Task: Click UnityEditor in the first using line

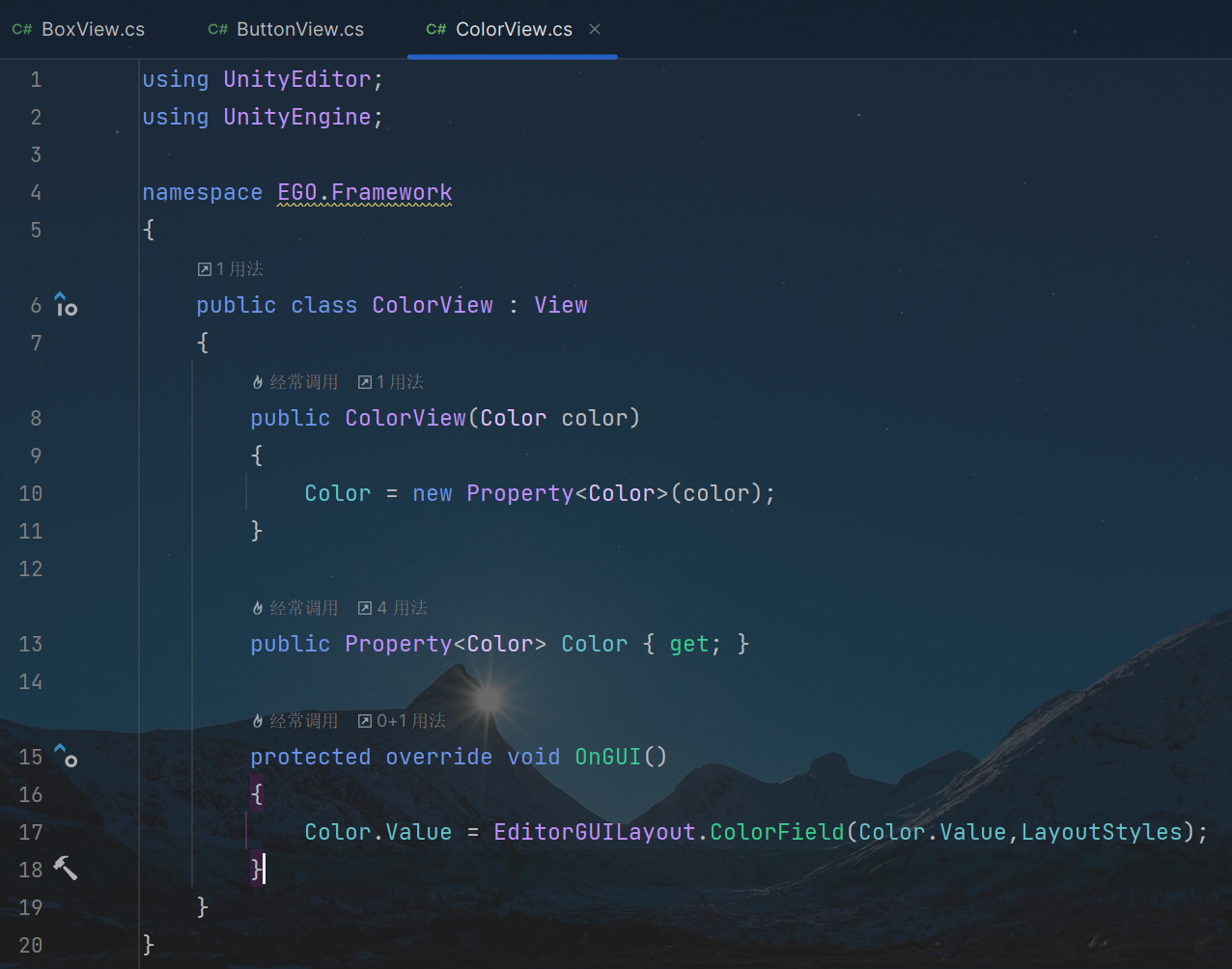Action: point(297,79)
